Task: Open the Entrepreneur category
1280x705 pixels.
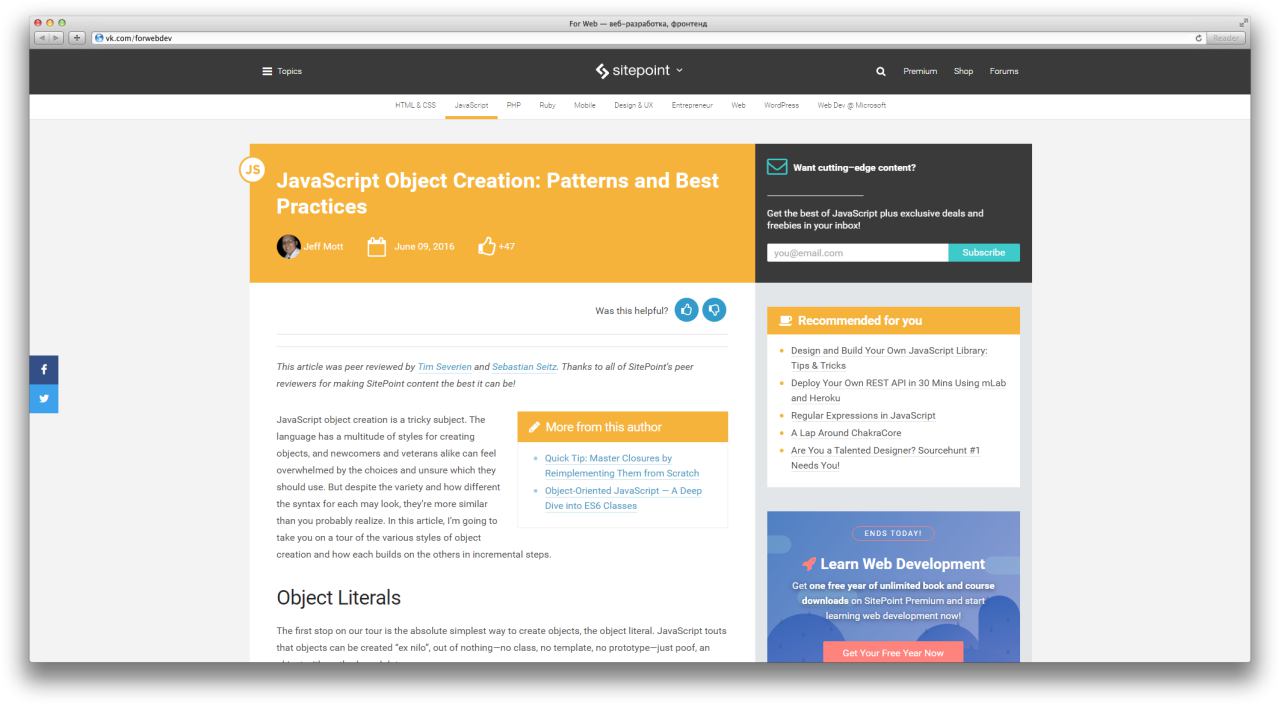Action: coord(692,105)
